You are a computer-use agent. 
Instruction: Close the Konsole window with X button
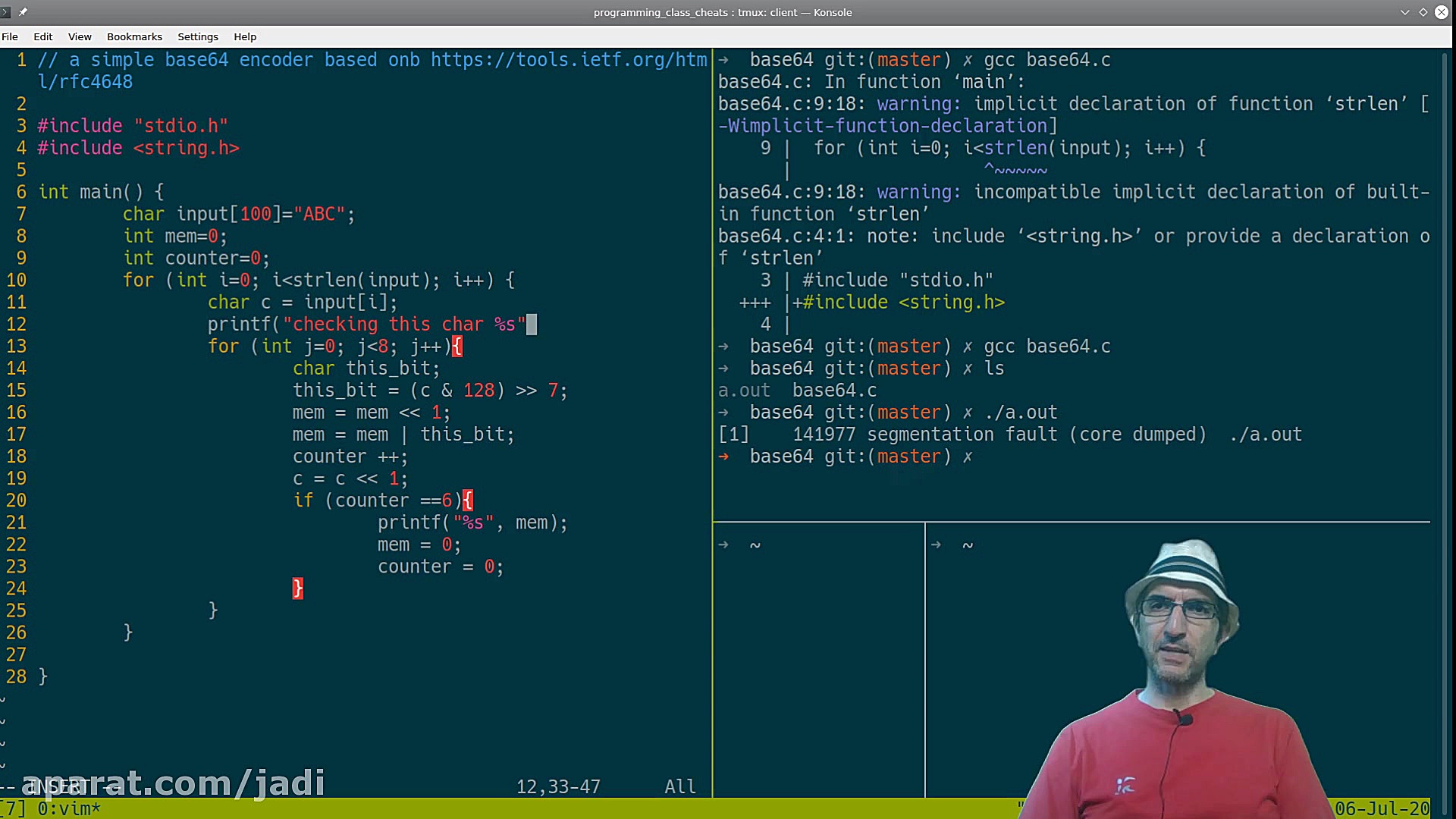point(1442,12)
